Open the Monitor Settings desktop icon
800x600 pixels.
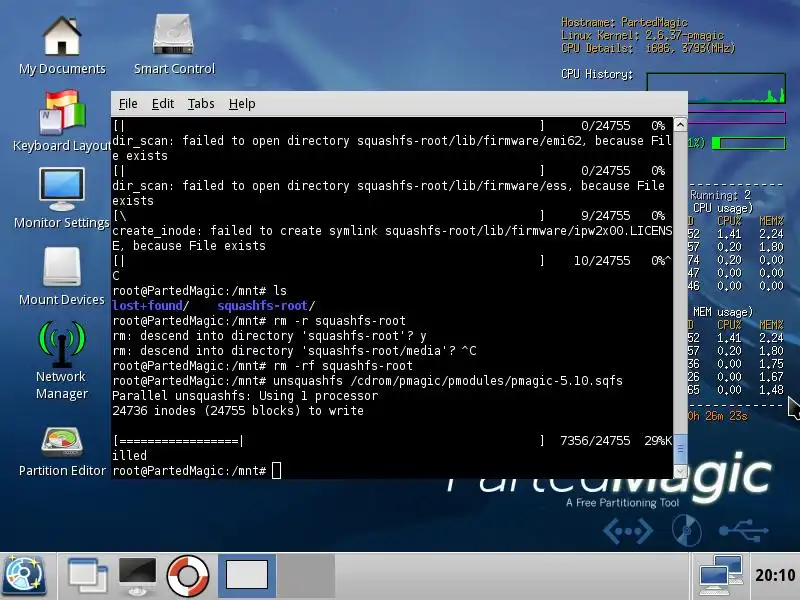(62, 198)
